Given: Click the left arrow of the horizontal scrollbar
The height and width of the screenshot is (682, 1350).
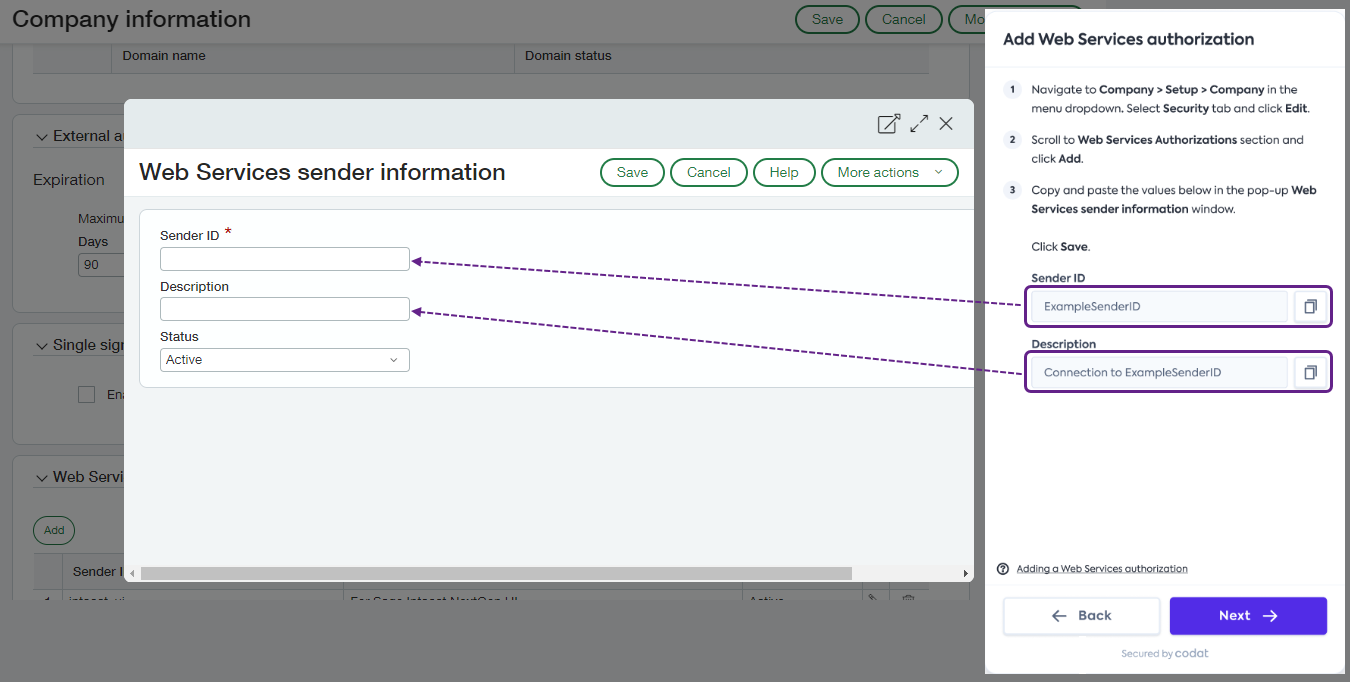Looking at the screenshot, I should pos(132,573).
